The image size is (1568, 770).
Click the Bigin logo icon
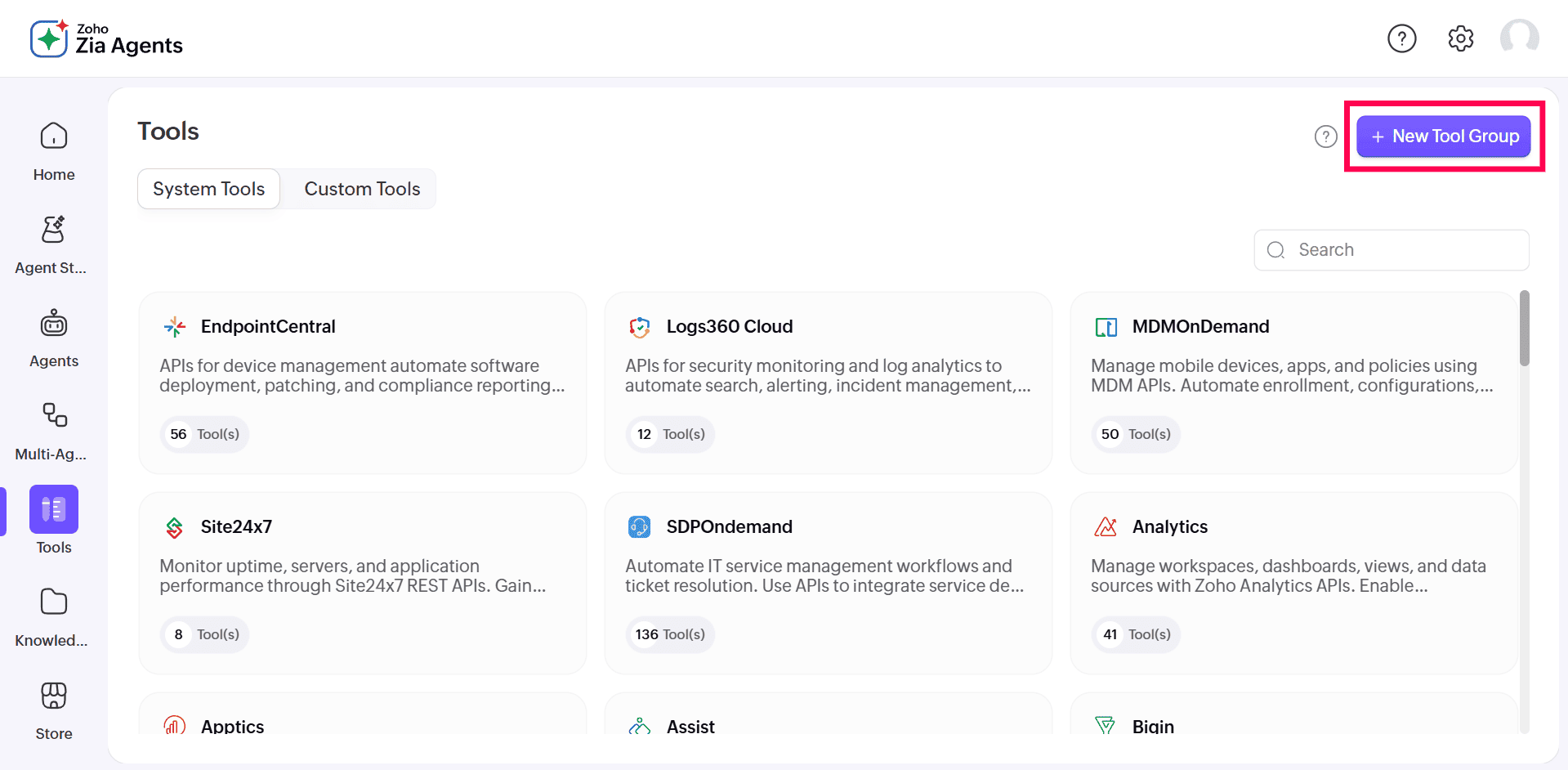pos(1106,726)
